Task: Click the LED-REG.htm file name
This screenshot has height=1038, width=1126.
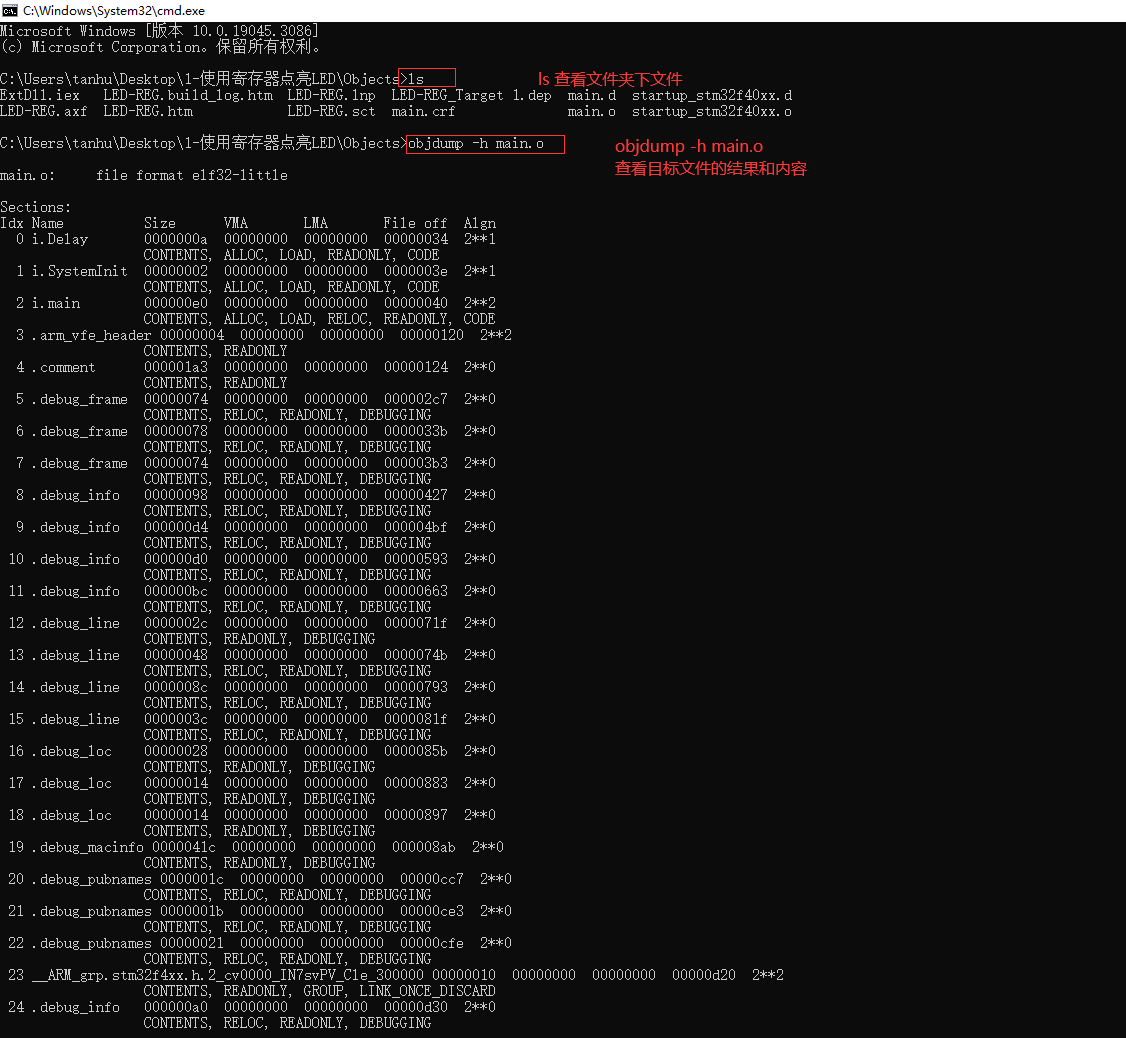Action: tap(148, 111)
